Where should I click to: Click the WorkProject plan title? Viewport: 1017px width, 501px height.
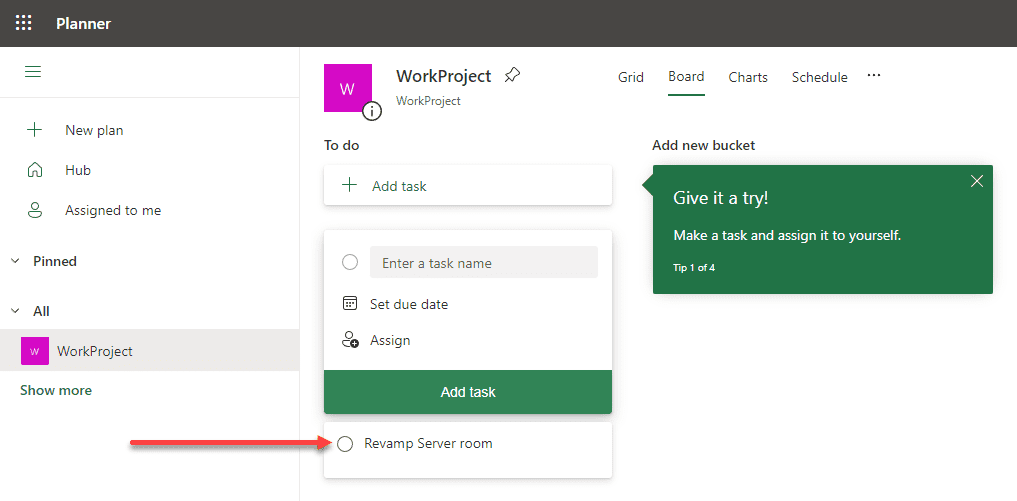coord(444,76)
